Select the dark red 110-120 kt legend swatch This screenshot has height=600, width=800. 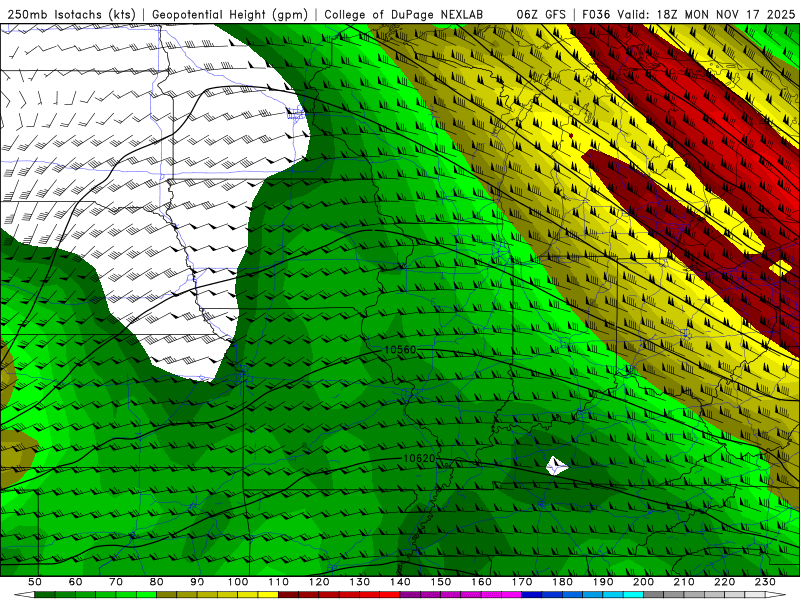pyautogui.click(x=289, y=595)
